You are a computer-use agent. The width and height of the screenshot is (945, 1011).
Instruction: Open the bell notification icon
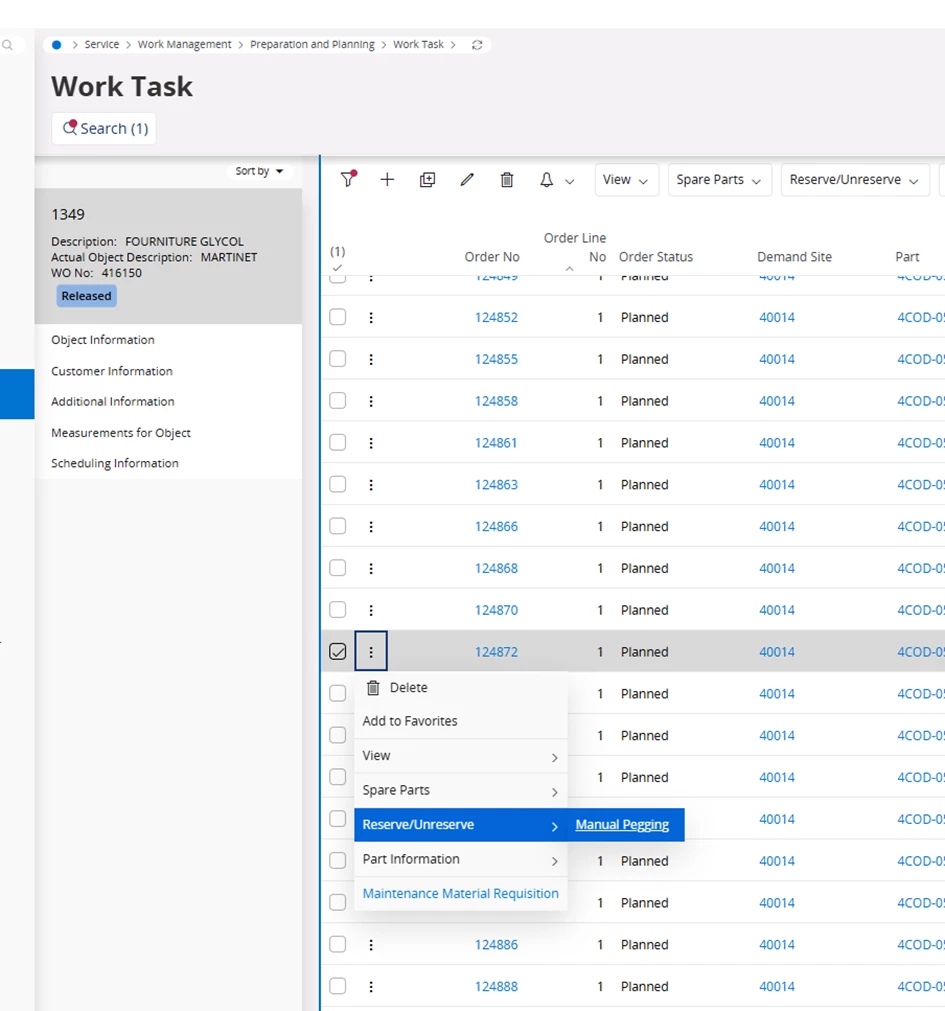click(547, 180)
